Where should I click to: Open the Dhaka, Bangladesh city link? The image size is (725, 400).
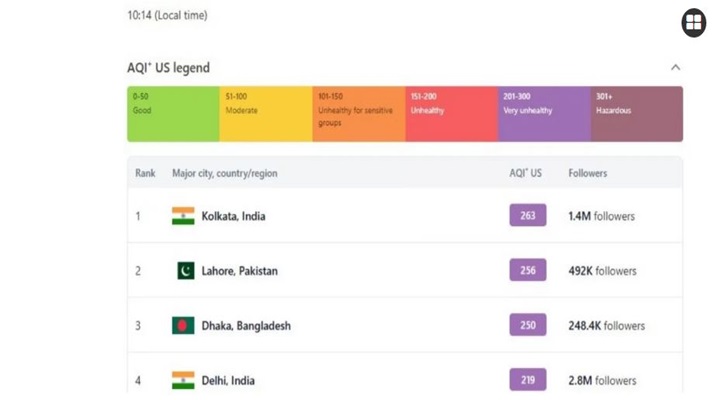coord(246,326)
